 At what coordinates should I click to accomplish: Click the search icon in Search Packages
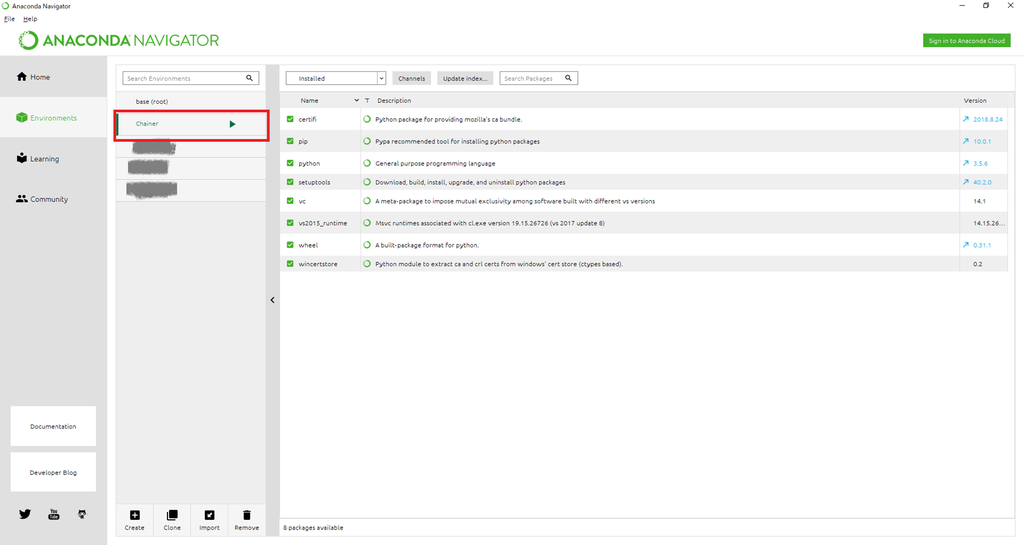(568, 78)
